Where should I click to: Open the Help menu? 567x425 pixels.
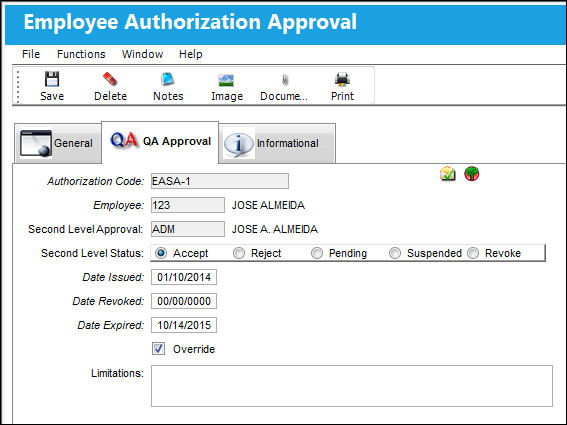191,54
